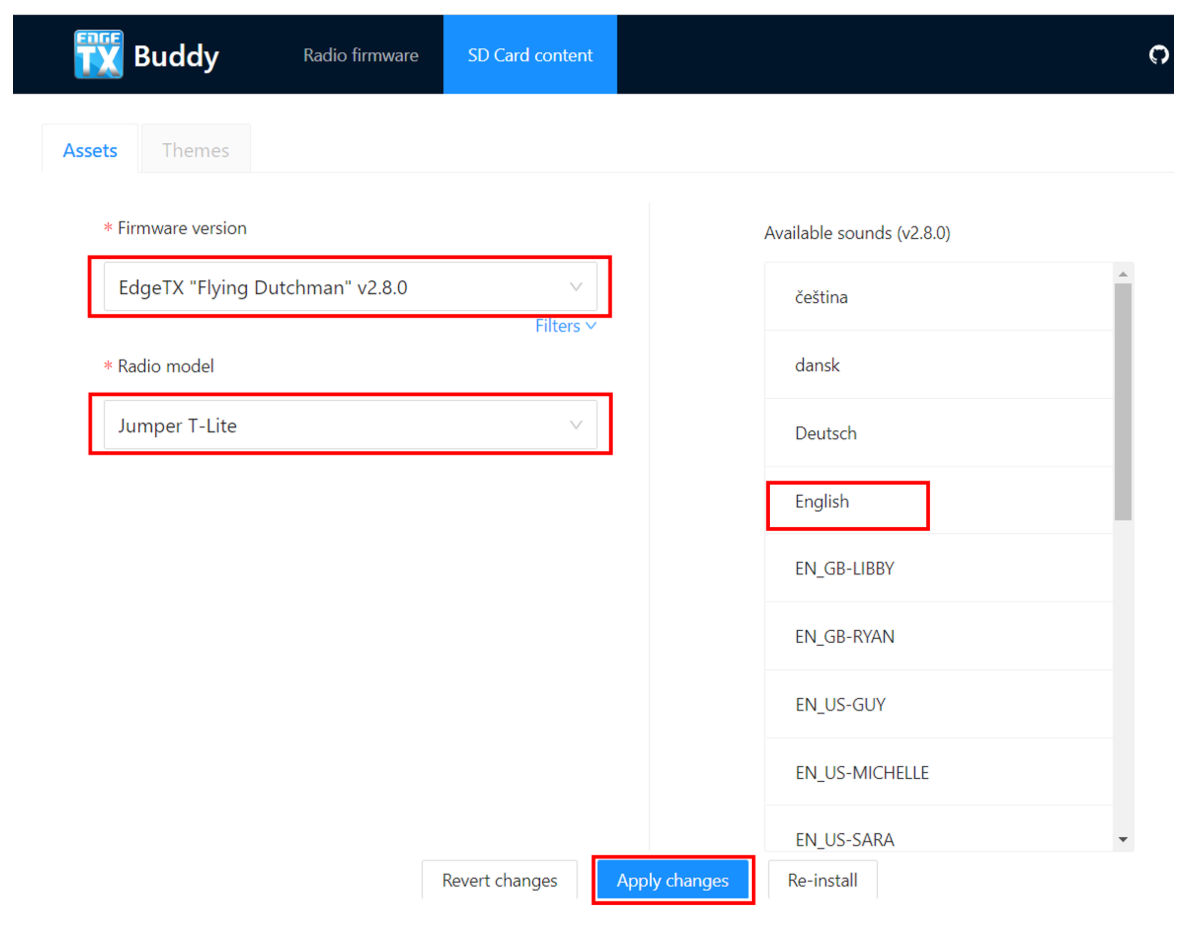Select English sound pack

coord(939,501)
